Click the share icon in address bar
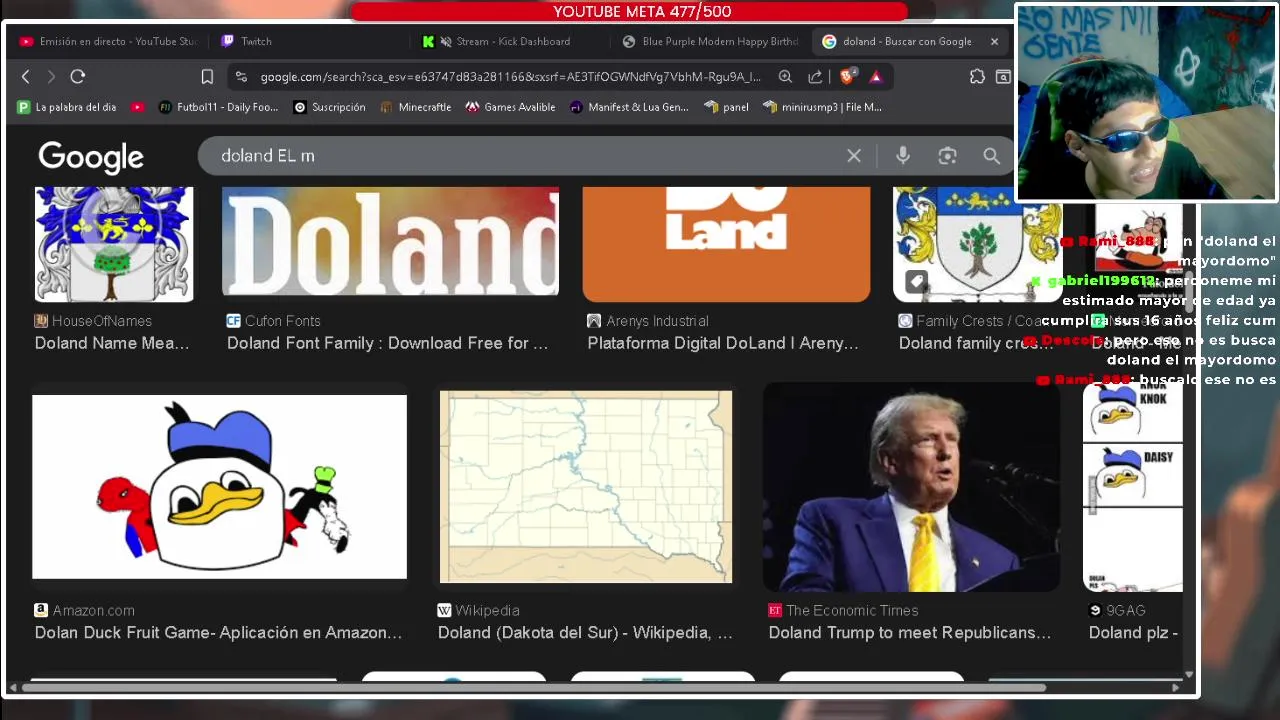 click(x=815, y=76)
